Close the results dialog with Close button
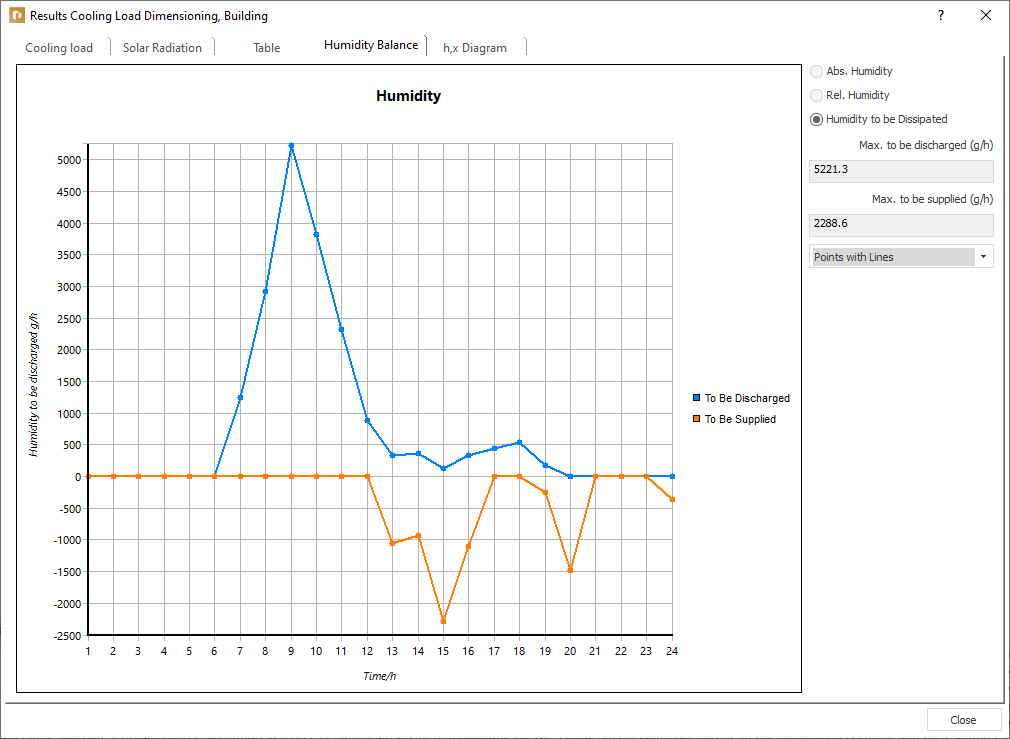The image size is (1010, 739). (964, 720)
